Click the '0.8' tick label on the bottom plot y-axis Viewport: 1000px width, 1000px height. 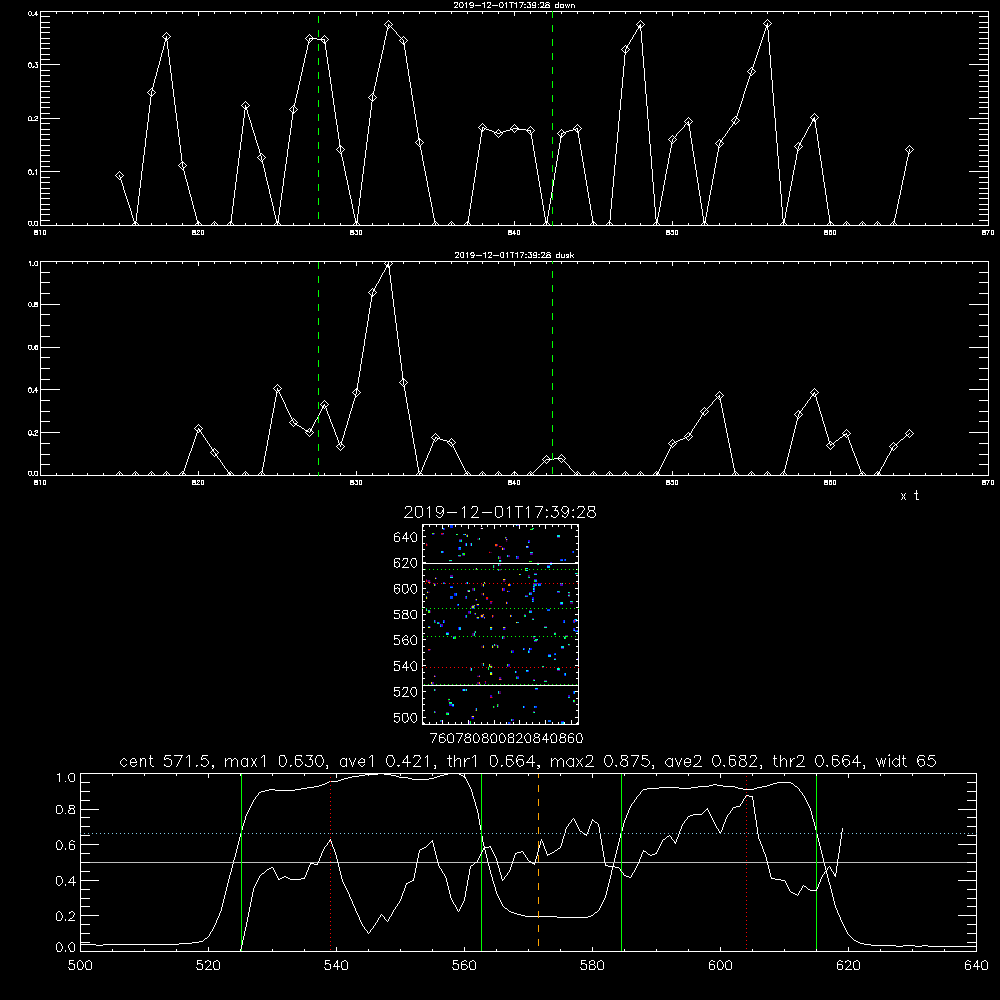click(66, 809)
